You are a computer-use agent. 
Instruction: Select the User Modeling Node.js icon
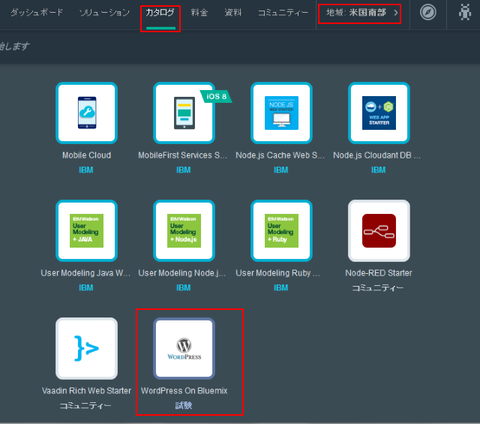pyautogui.click(x=184, y=231)
